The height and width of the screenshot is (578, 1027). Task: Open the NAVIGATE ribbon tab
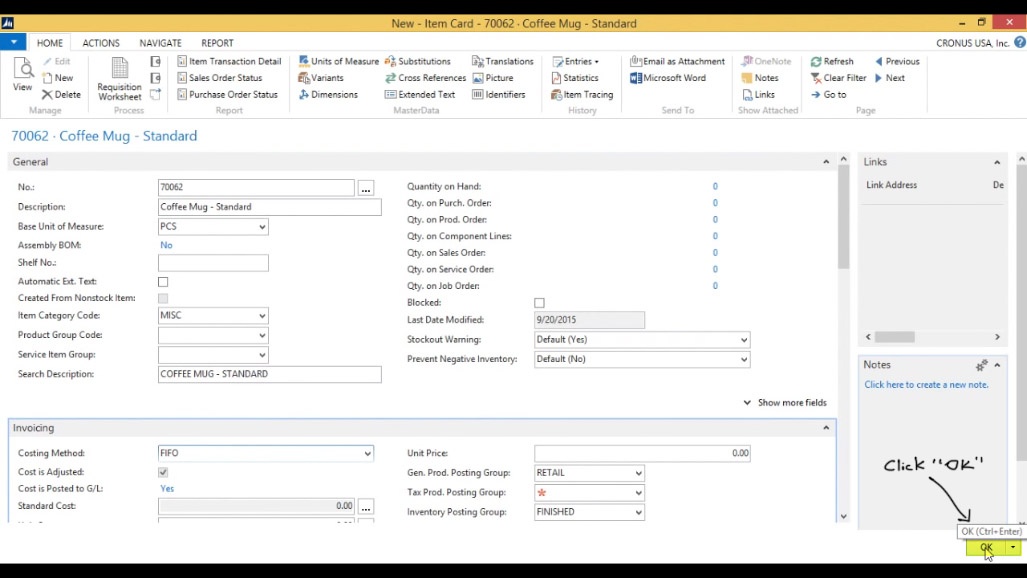[160, 43]
